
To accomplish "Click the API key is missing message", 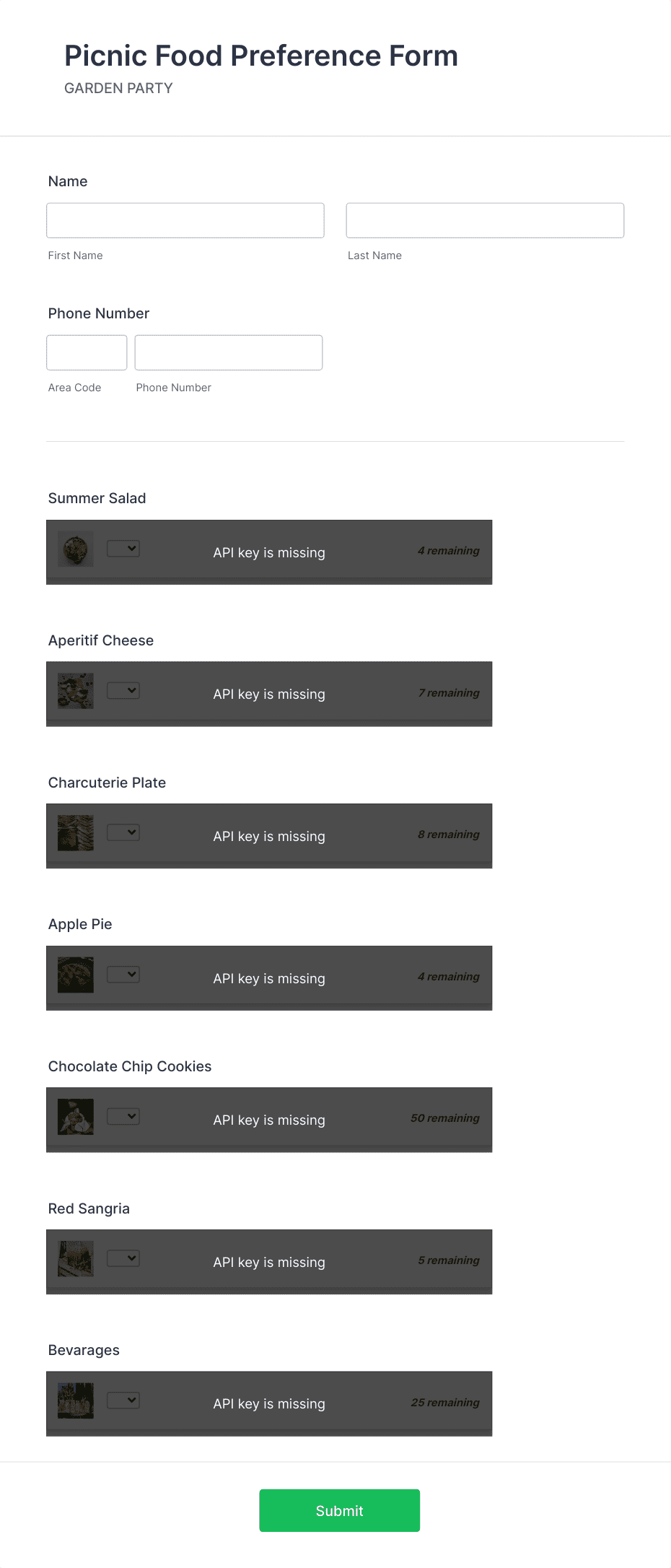I will coord(268,552).
